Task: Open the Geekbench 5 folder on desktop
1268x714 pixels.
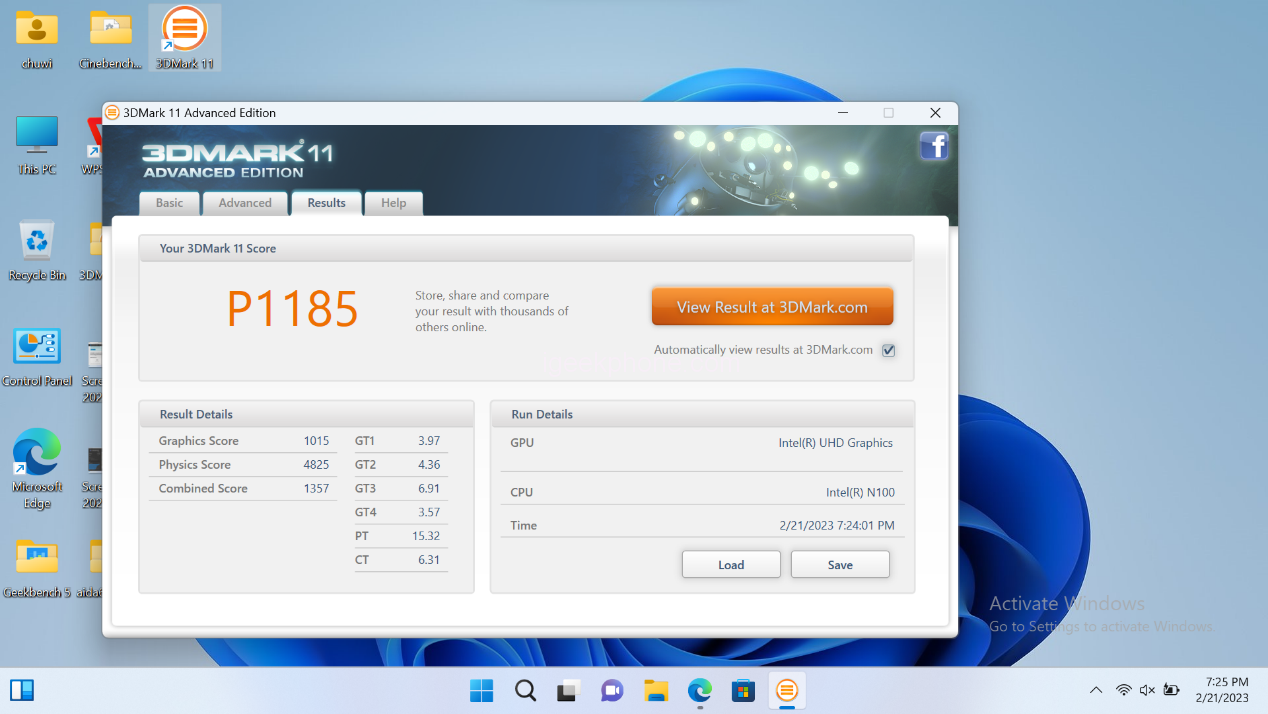Action: 37,566
